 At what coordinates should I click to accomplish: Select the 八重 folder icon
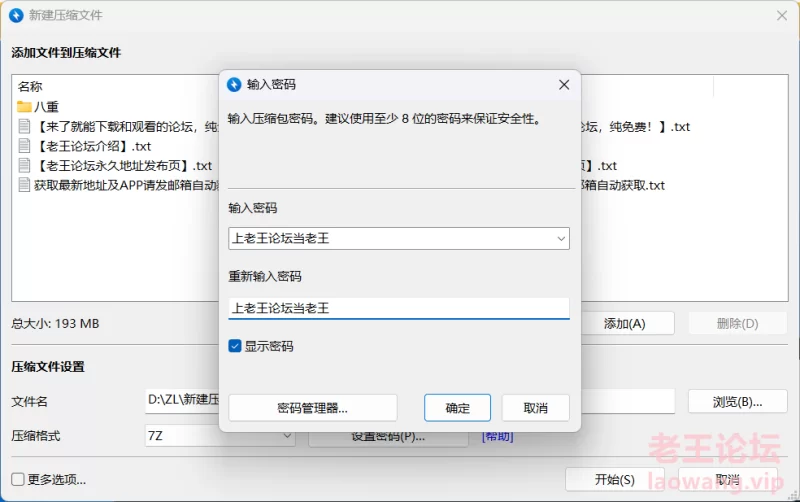[25, 107]
